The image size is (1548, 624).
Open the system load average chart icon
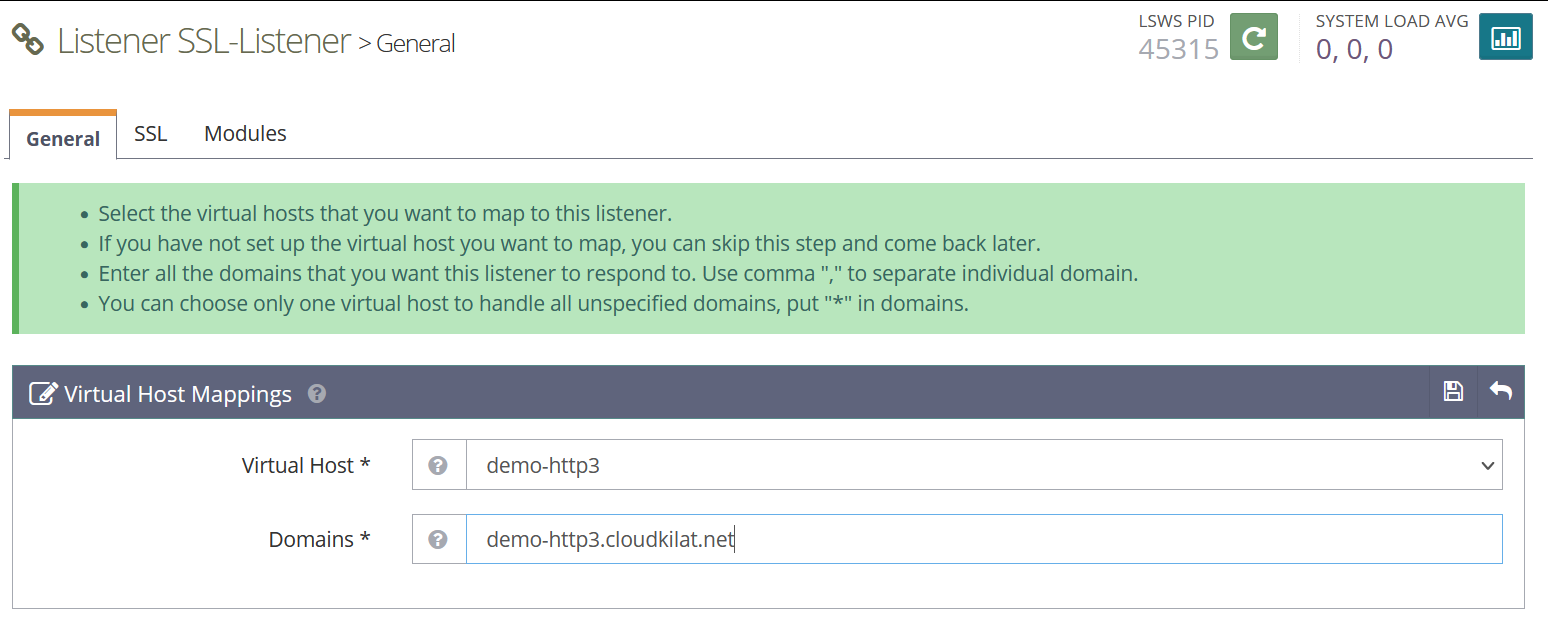click(x=1505, y=36)
